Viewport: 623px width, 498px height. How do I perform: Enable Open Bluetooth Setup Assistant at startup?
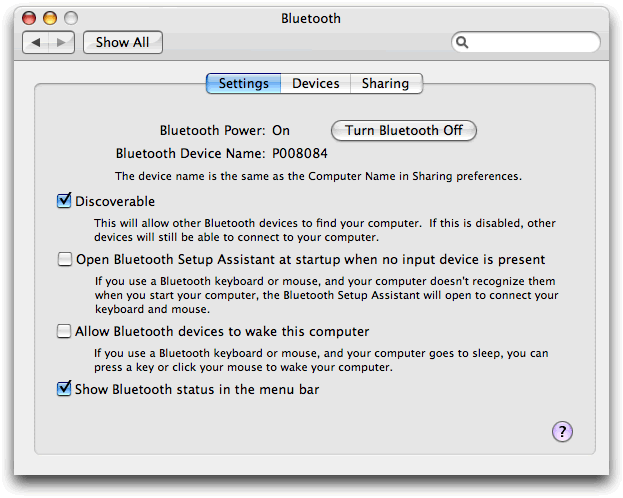coord(64,259)
